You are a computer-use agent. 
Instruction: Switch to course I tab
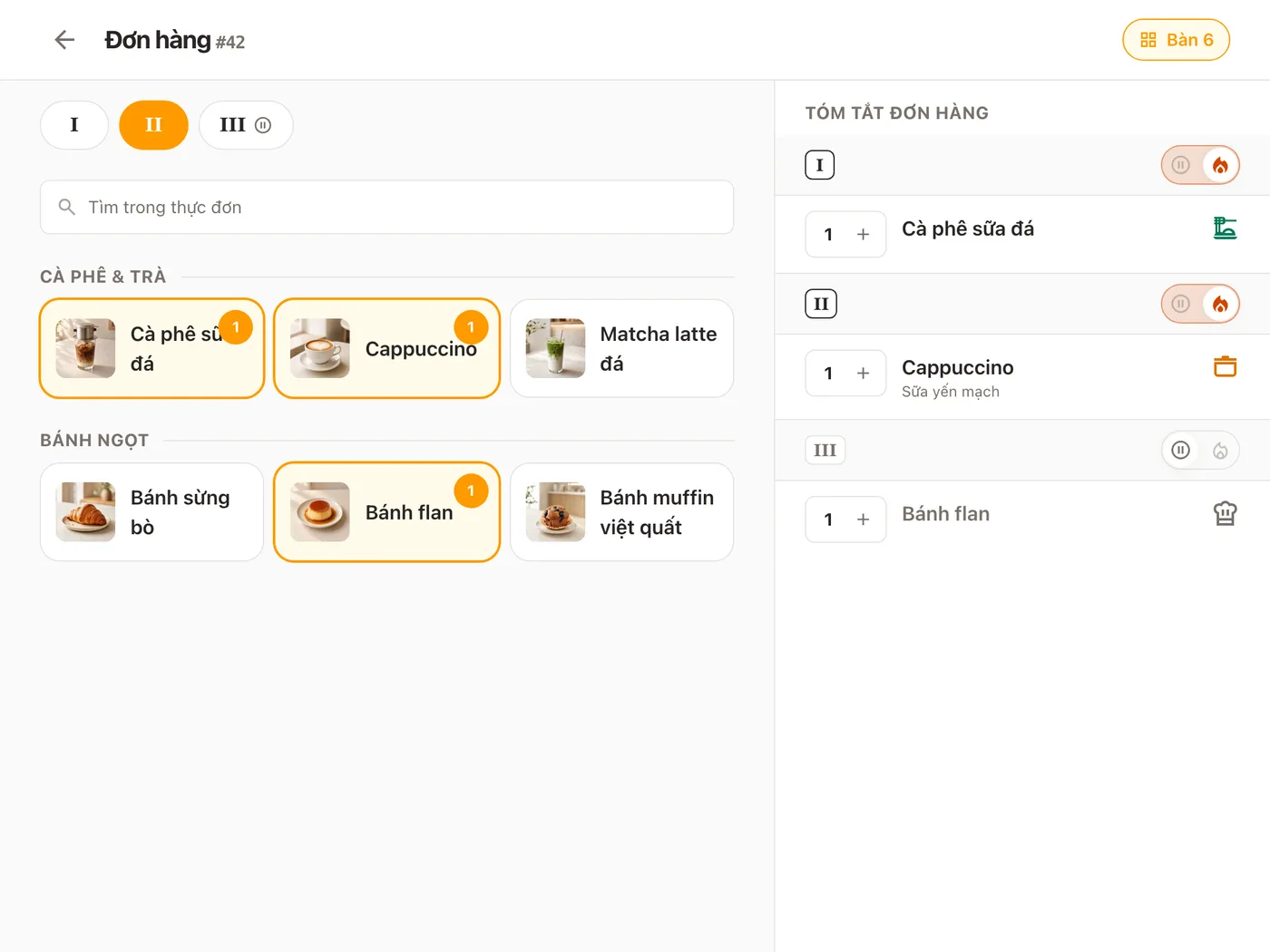74,125
